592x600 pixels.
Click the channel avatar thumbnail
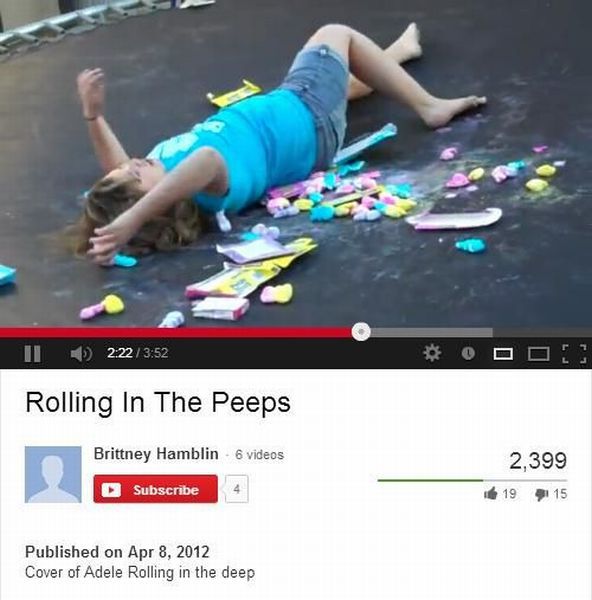pyautogui.click(x=53, y=474)
